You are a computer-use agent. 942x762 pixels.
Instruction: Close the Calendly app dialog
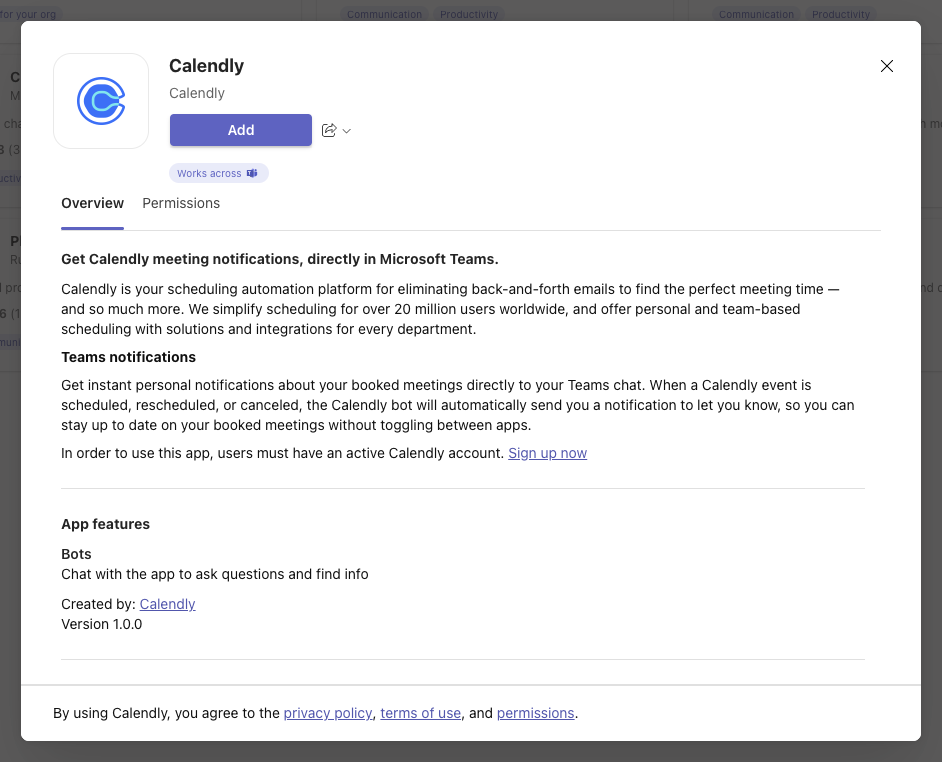coord(886,66)
